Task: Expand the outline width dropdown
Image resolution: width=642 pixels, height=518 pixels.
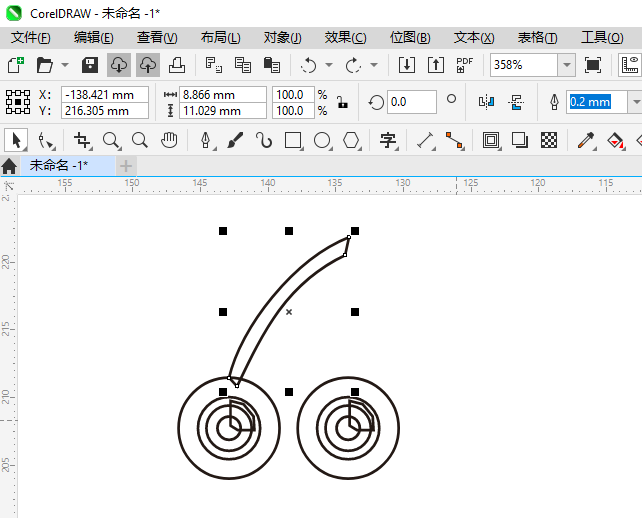Action: [x=635, y=102]
